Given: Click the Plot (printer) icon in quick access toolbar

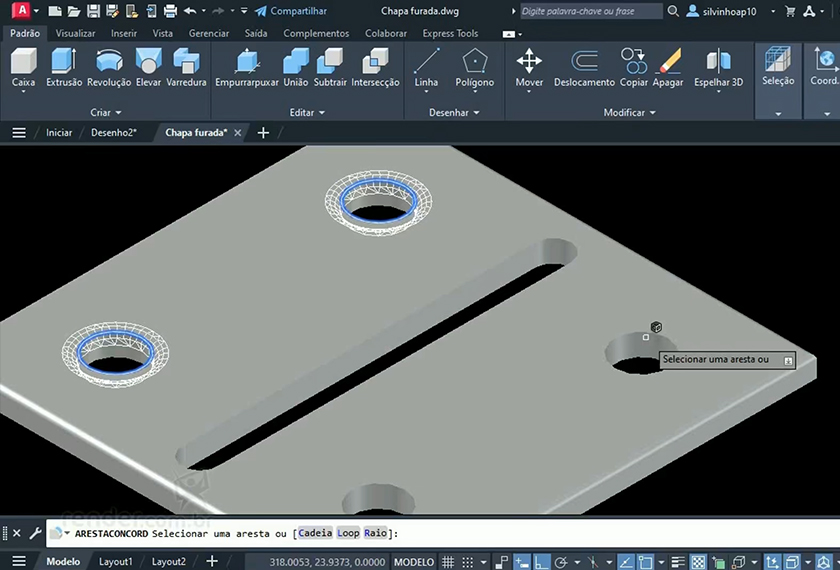Looking at the screenshot, I should 170,11.
